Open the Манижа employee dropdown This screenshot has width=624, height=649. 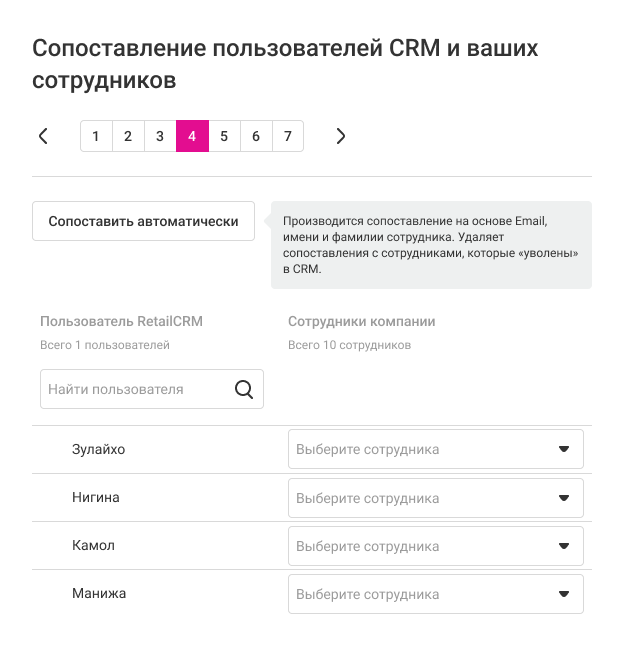pos(420,594)
